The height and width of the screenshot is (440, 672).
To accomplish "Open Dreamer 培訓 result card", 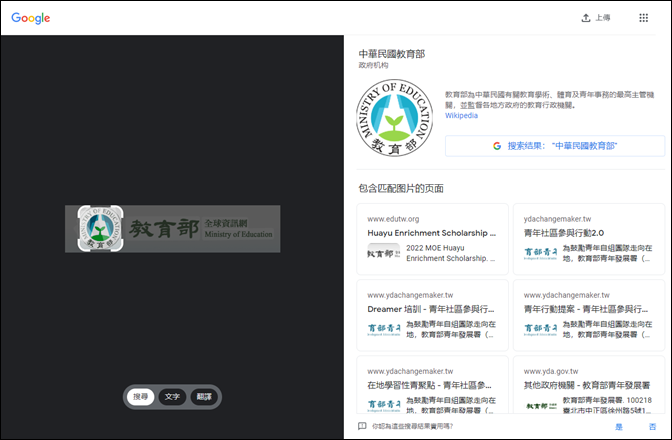I will click(x=432, y=315).
